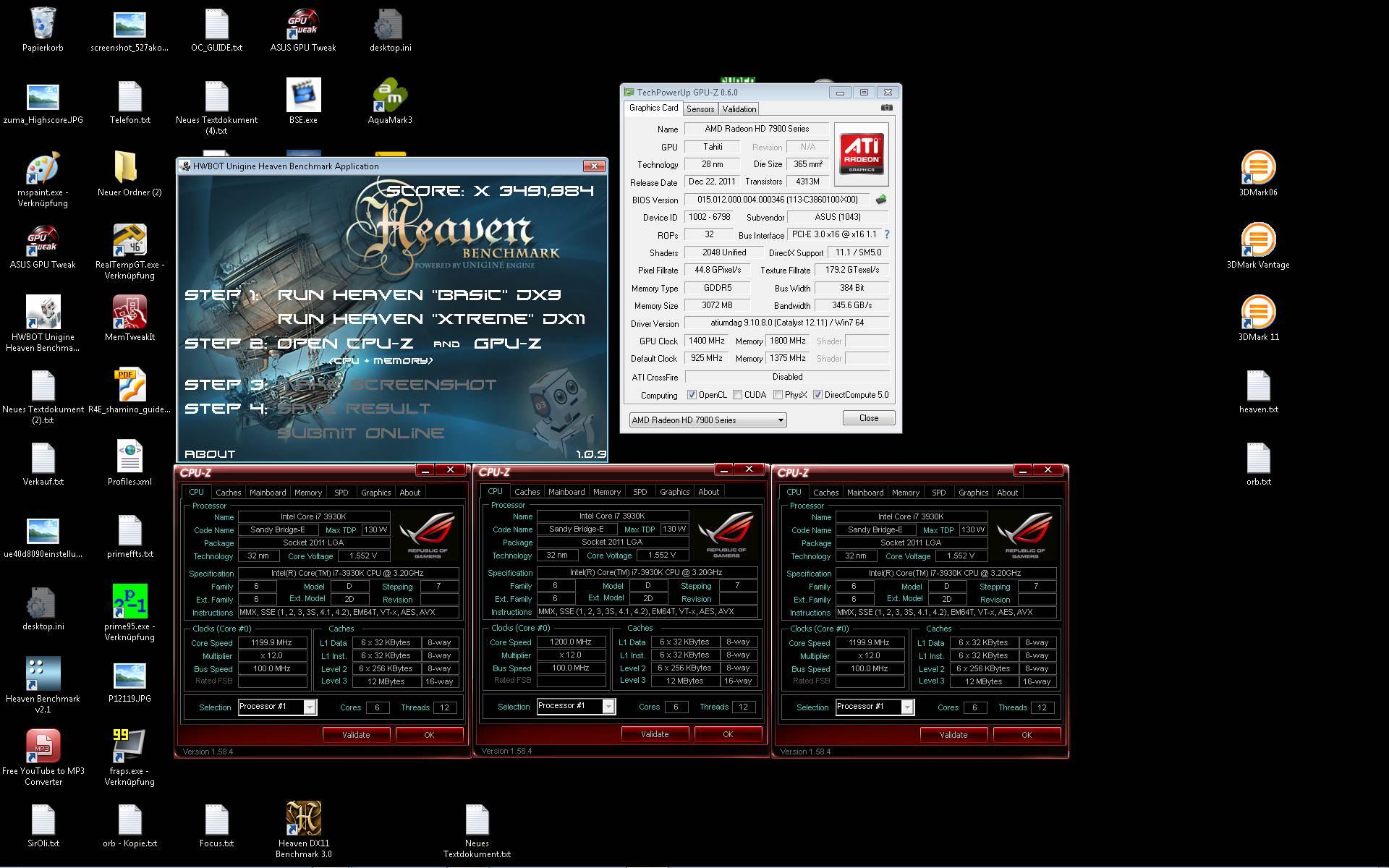The width and height of the screenshot is (1389, 868).
Task: Toggle the PhysX checkbox in GPU-Z
Action: (778, 395)
